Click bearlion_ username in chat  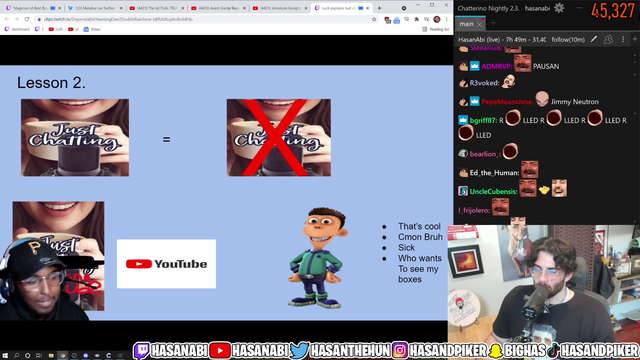point(485,154)
